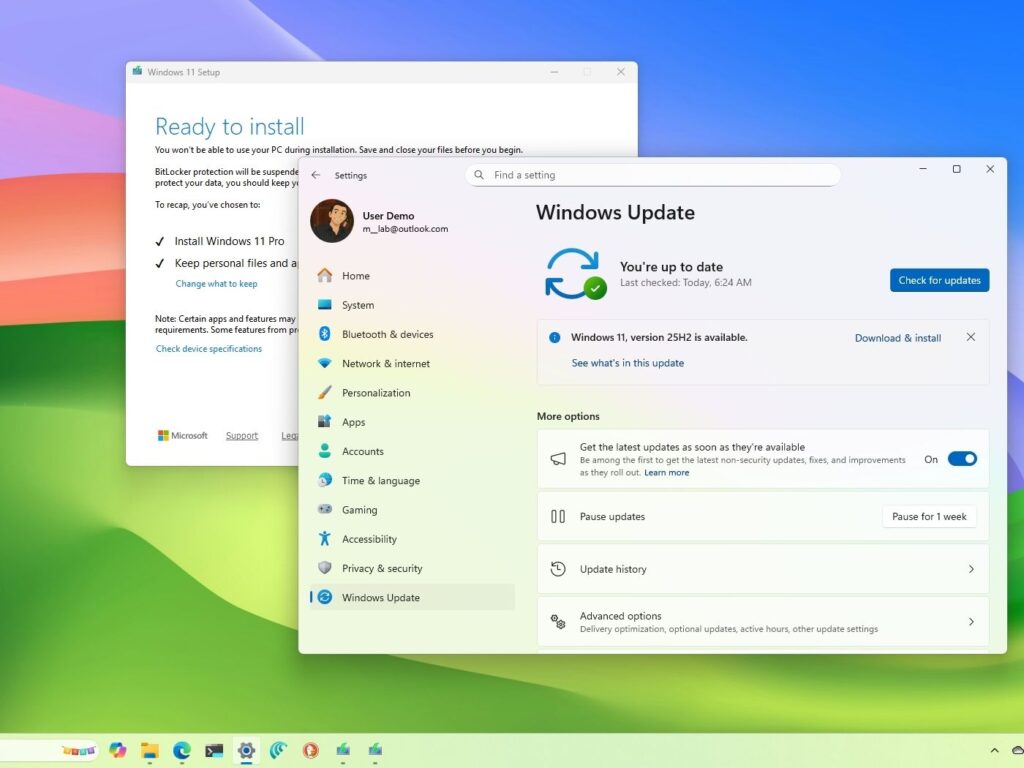Disable Get the latest updates toggle
This screenshot has height=768, width=1024.
pyautogui.click(x=961, y=459)
